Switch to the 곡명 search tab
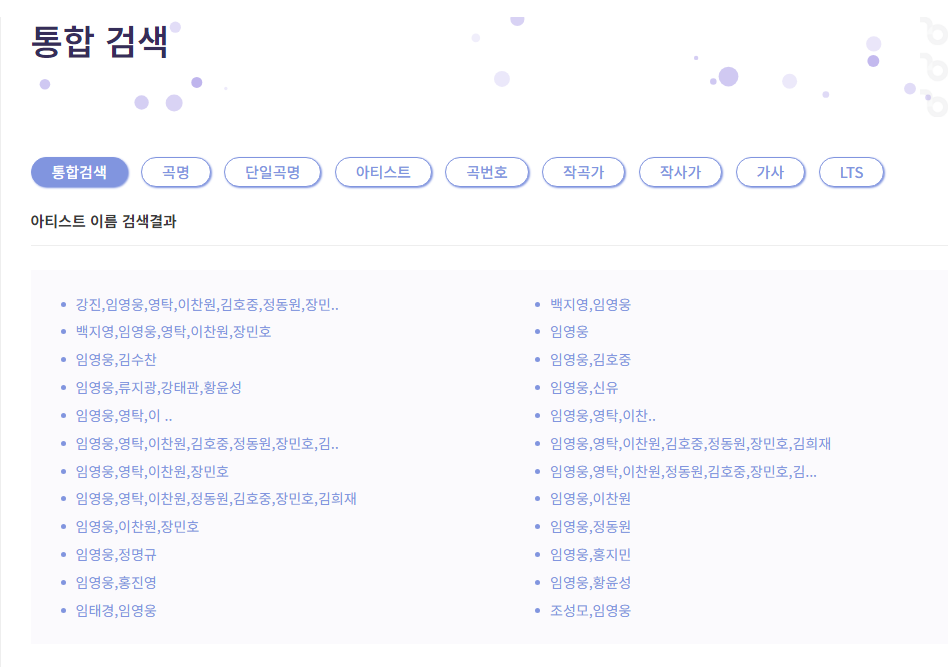Image resolution: width=948 pixels, height=667 pixels. (175, 172)
